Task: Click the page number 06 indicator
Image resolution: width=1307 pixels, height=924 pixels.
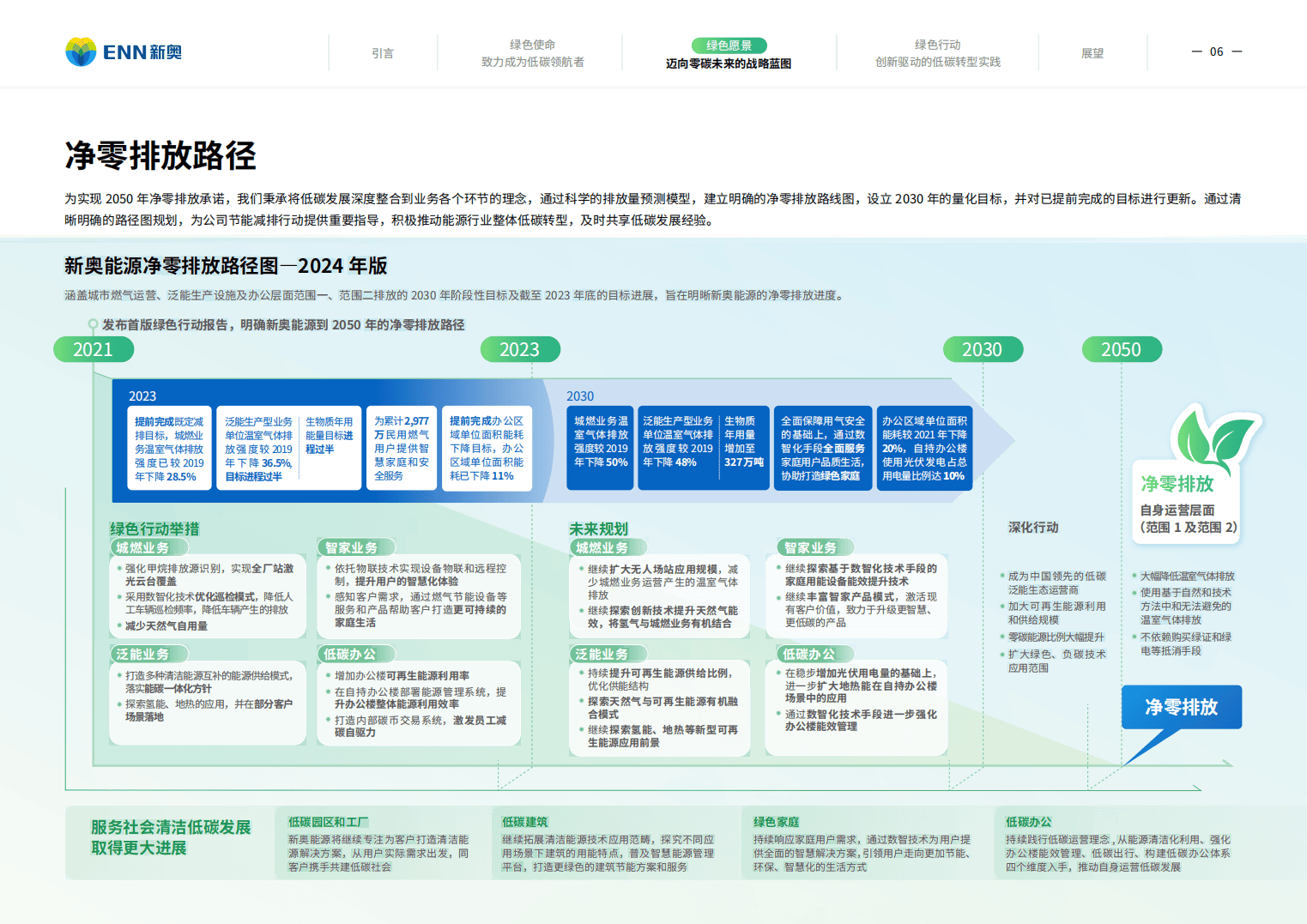Action: pos(1216,51)
